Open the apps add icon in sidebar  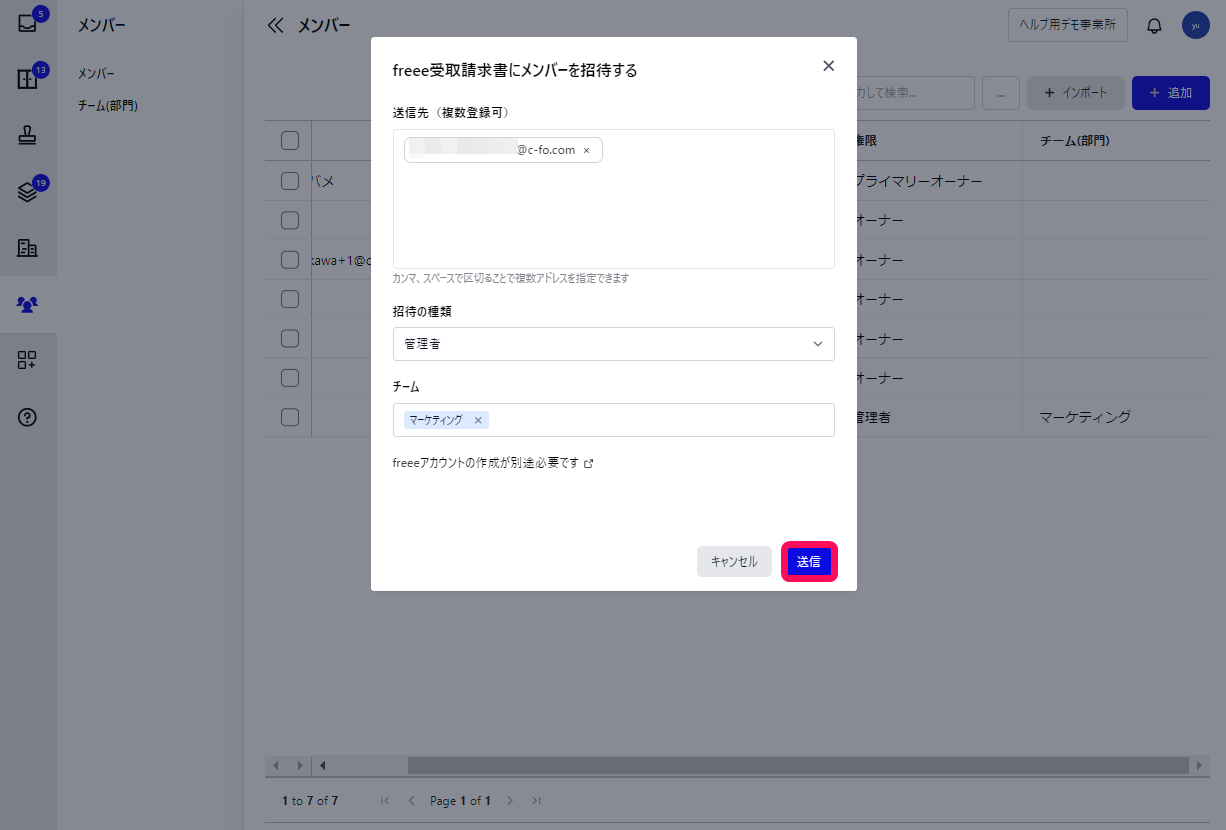(x=28, y=361)
